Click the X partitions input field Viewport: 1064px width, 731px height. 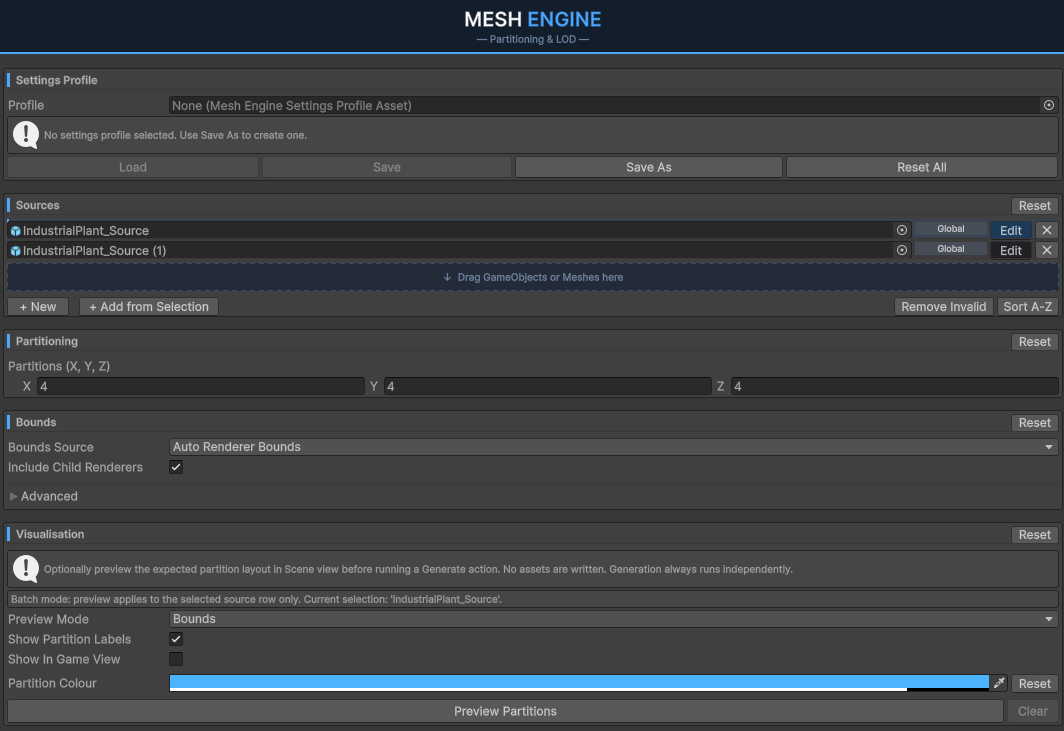click(x=200, y=386)
